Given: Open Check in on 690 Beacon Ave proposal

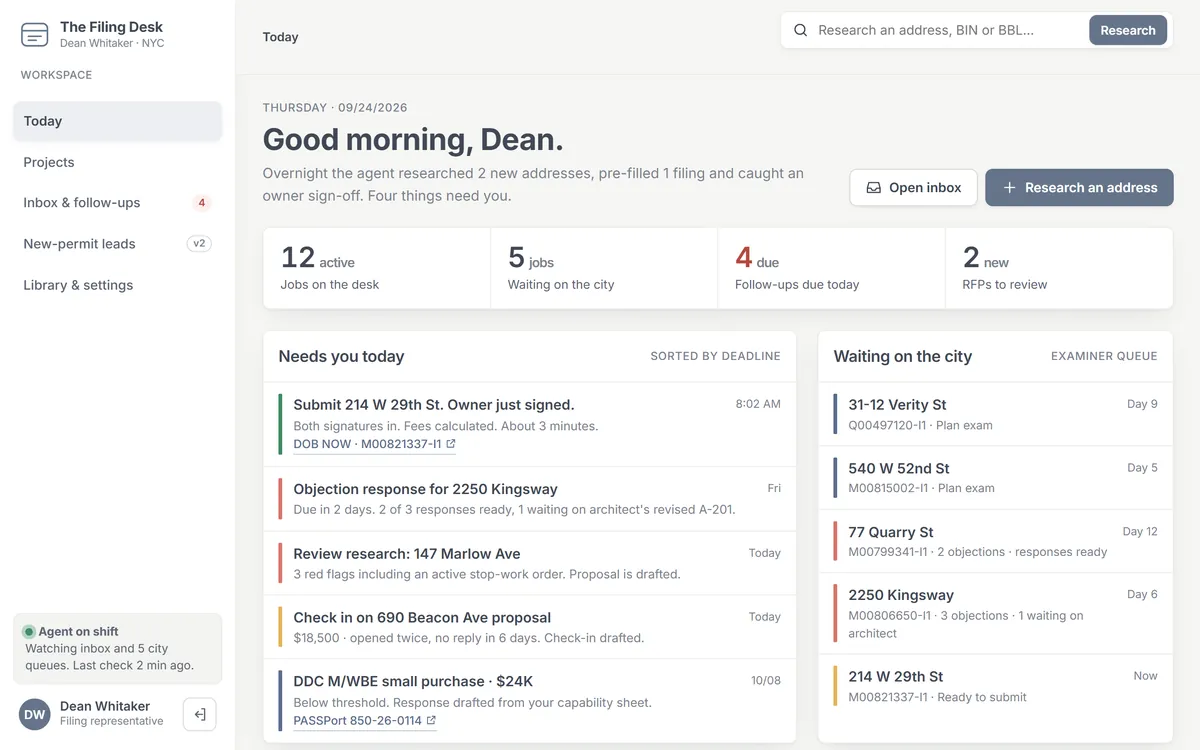Looking at the screenshot, I should click(530, 627).
